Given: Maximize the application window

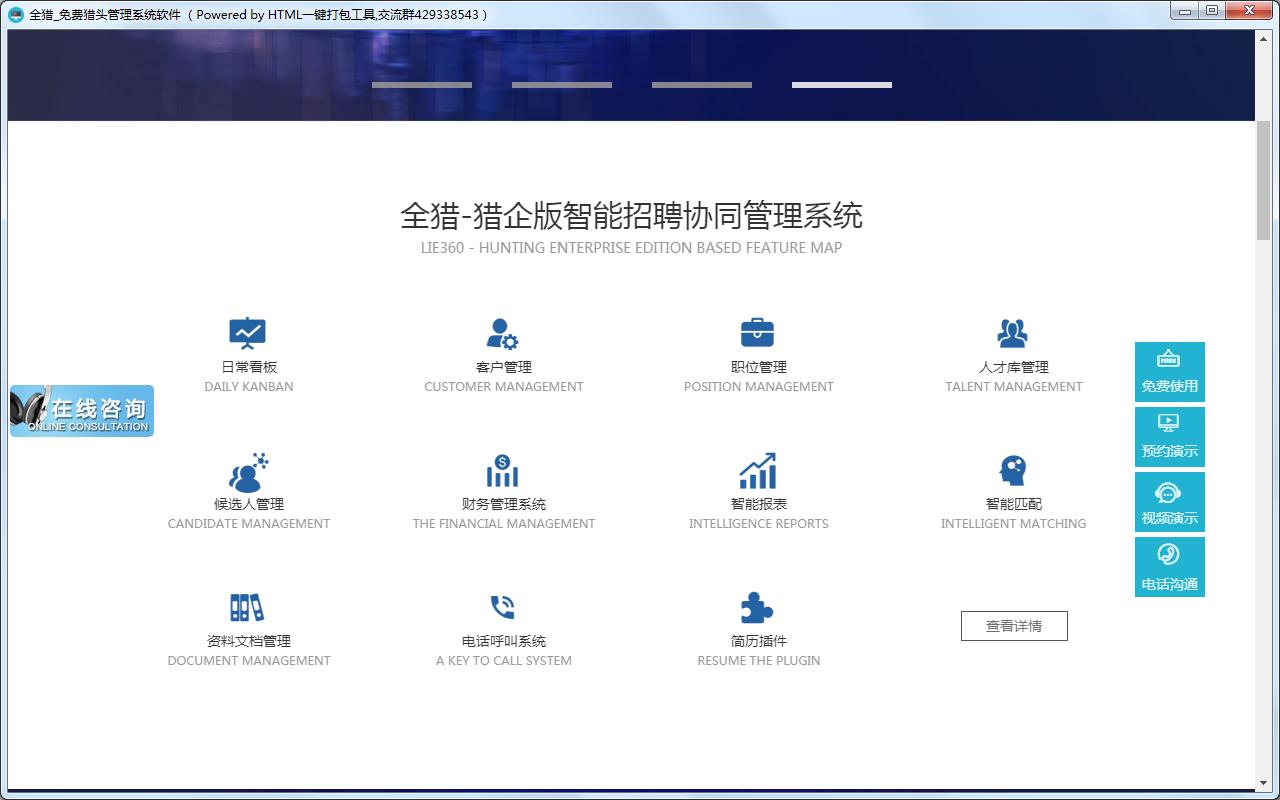Looking at the screenshot, I should [1211, 11].
